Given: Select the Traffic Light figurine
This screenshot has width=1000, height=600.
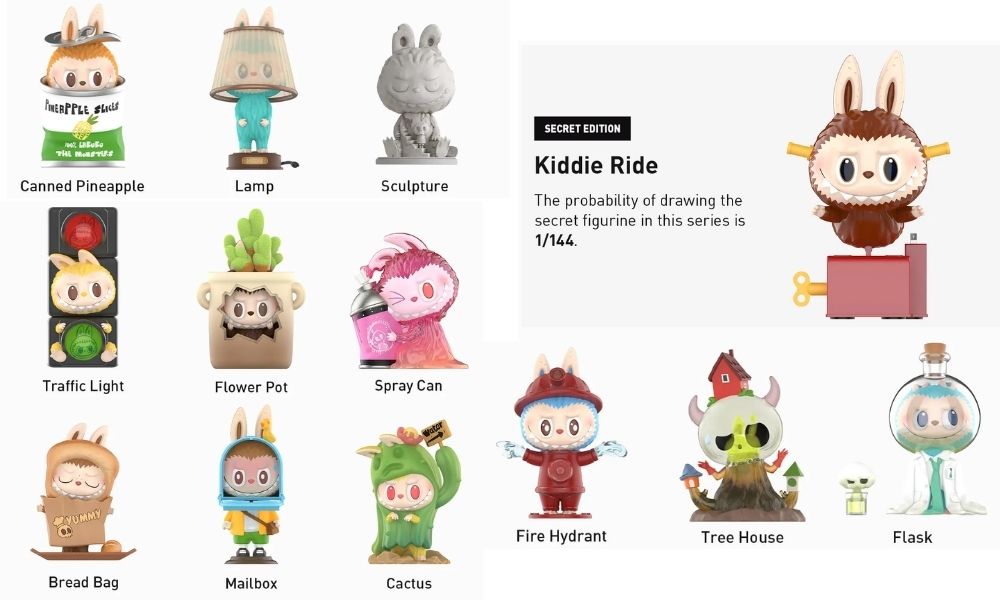Looking at the screenshot, I should click(83, 287).
